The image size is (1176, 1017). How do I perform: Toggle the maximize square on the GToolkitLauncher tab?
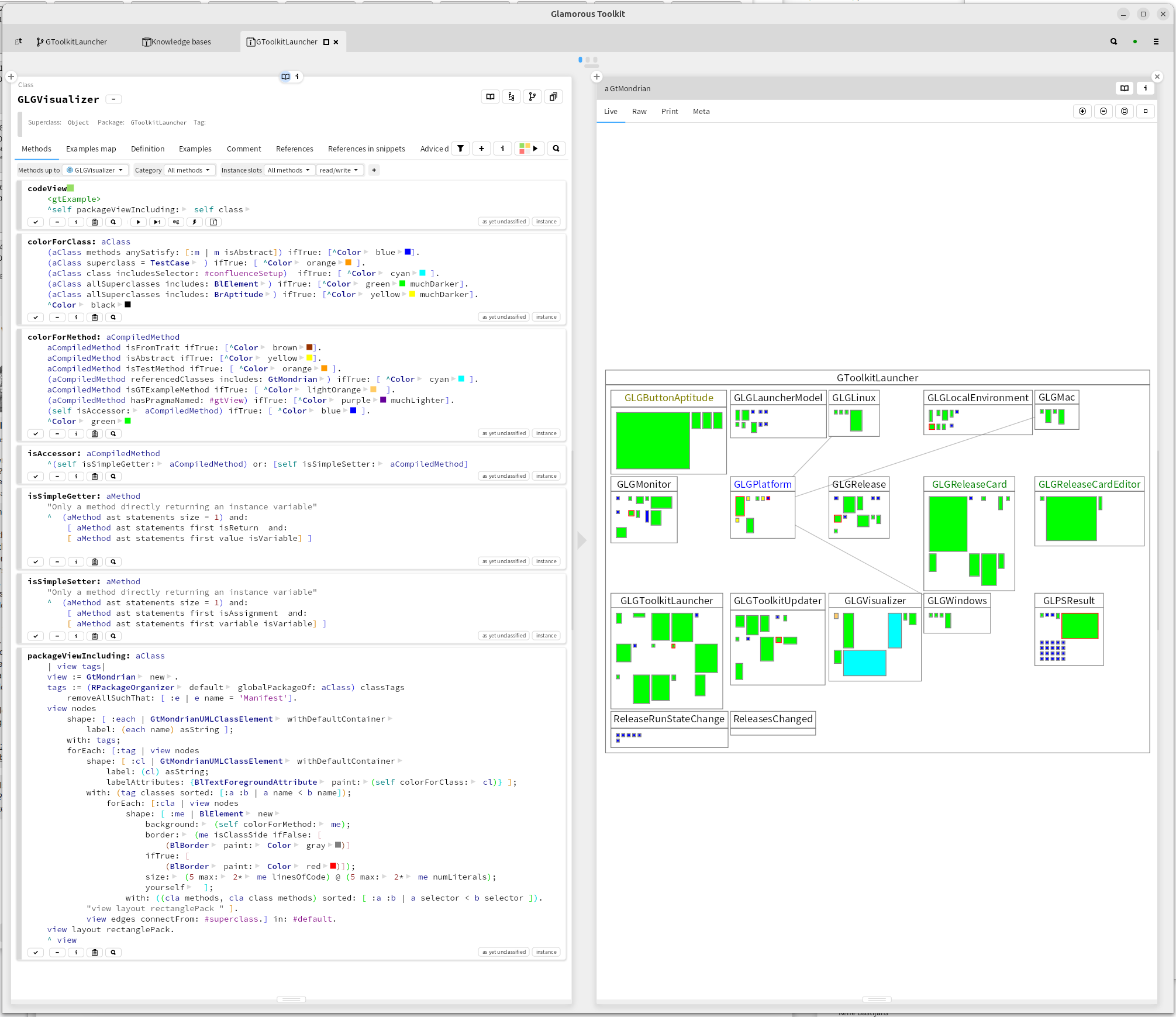pyautogui.click(x=326, y=42)
